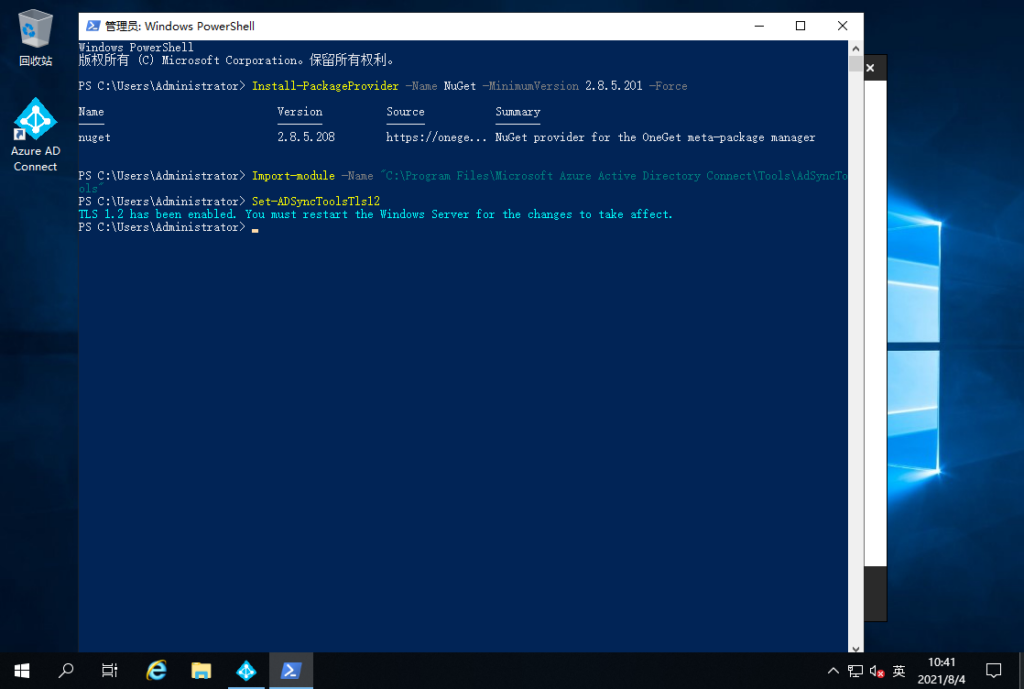Close the window behind PowerShell
The image size is (1024, 689).
click(870, 68)
